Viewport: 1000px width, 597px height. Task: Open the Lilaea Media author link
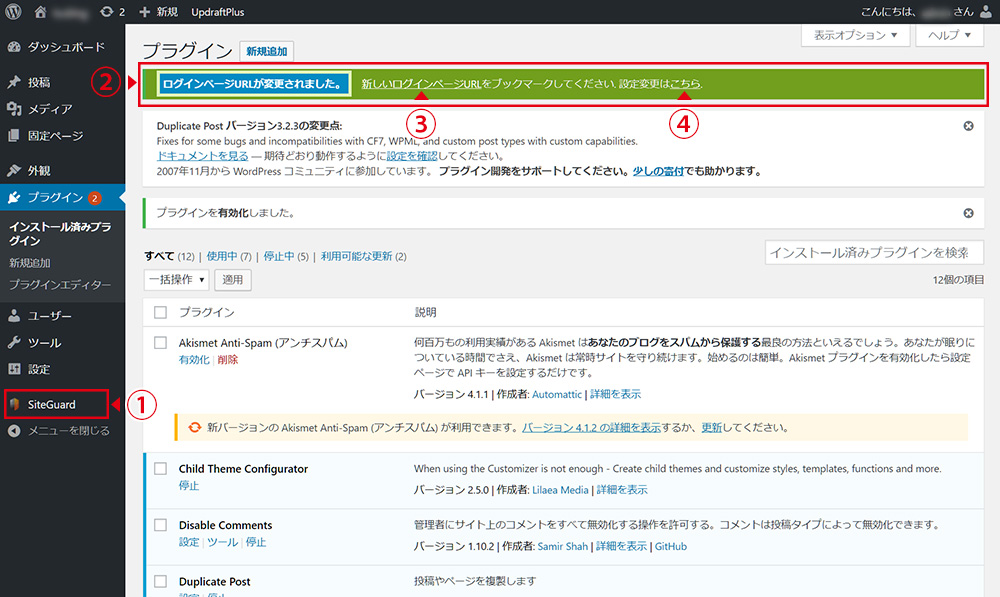coord(560,490)
